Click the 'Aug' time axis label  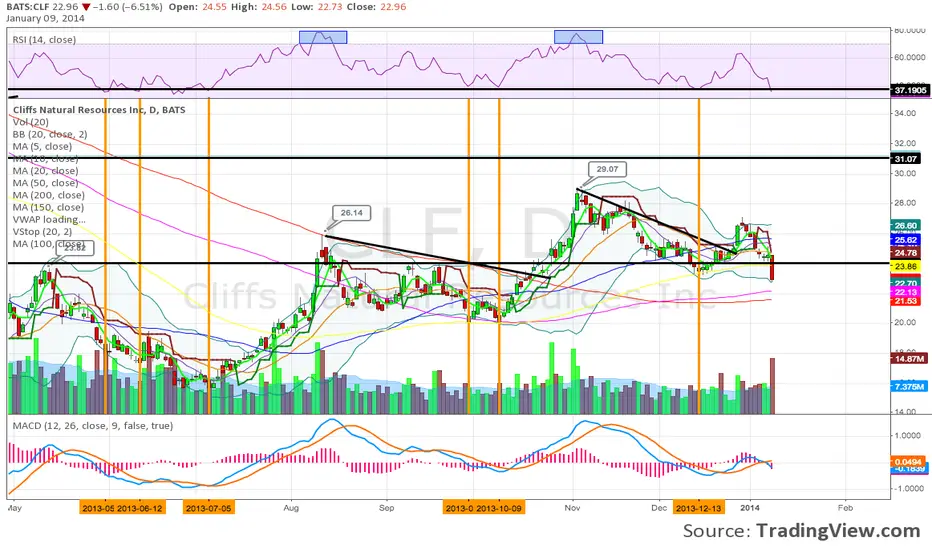291,508
